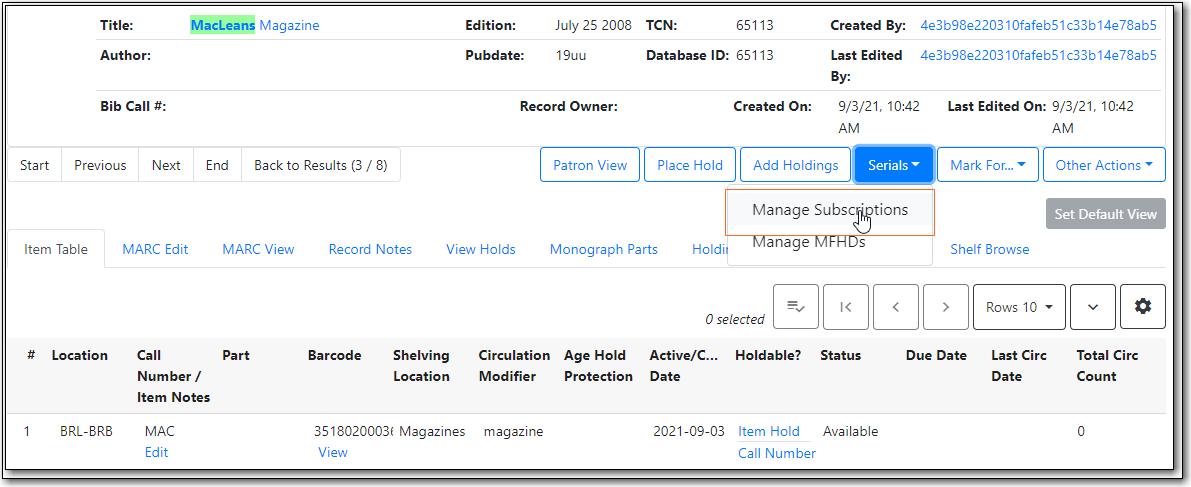Sort by Circulation Modifier column header
This screenshot has width=1191, height=487.
pos(514,366)
